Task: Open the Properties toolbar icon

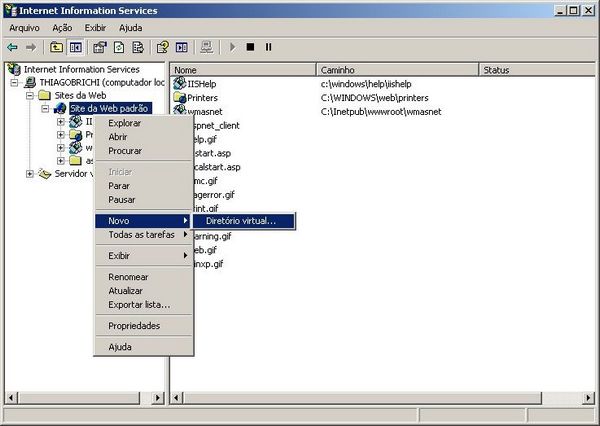Action: click(x=100, y=47)
